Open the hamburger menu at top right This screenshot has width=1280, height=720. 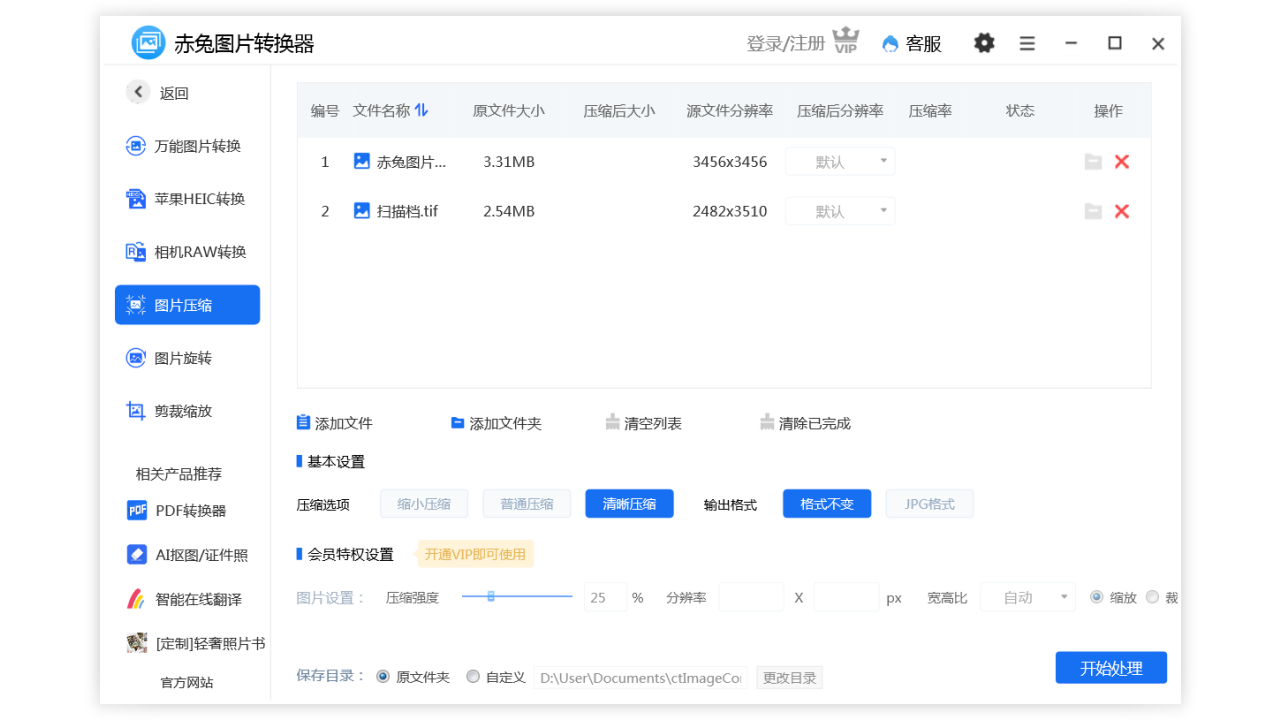click(1027, 43)
